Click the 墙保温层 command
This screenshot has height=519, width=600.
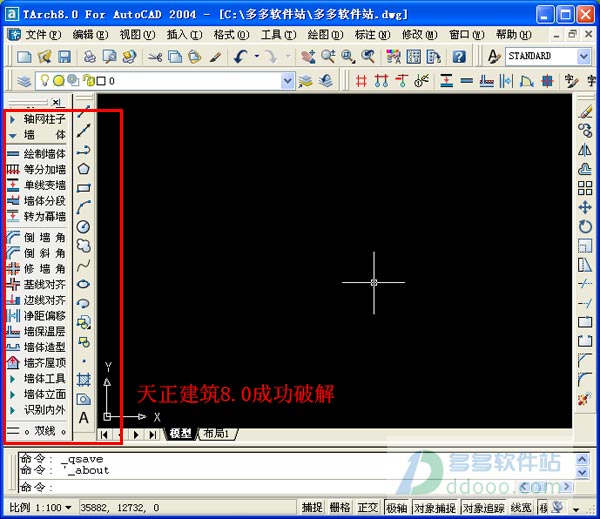point(37,331)
